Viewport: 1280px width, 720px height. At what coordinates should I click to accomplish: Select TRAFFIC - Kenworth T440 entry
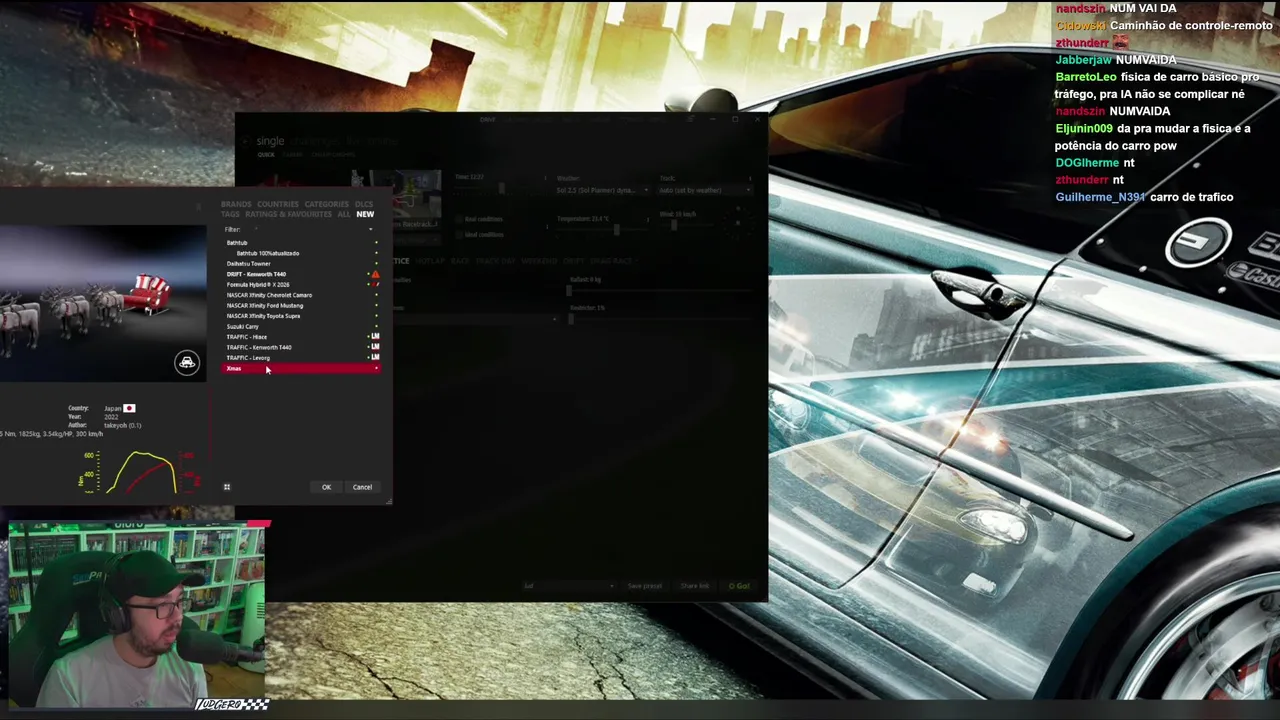click(x=300, y=347)
